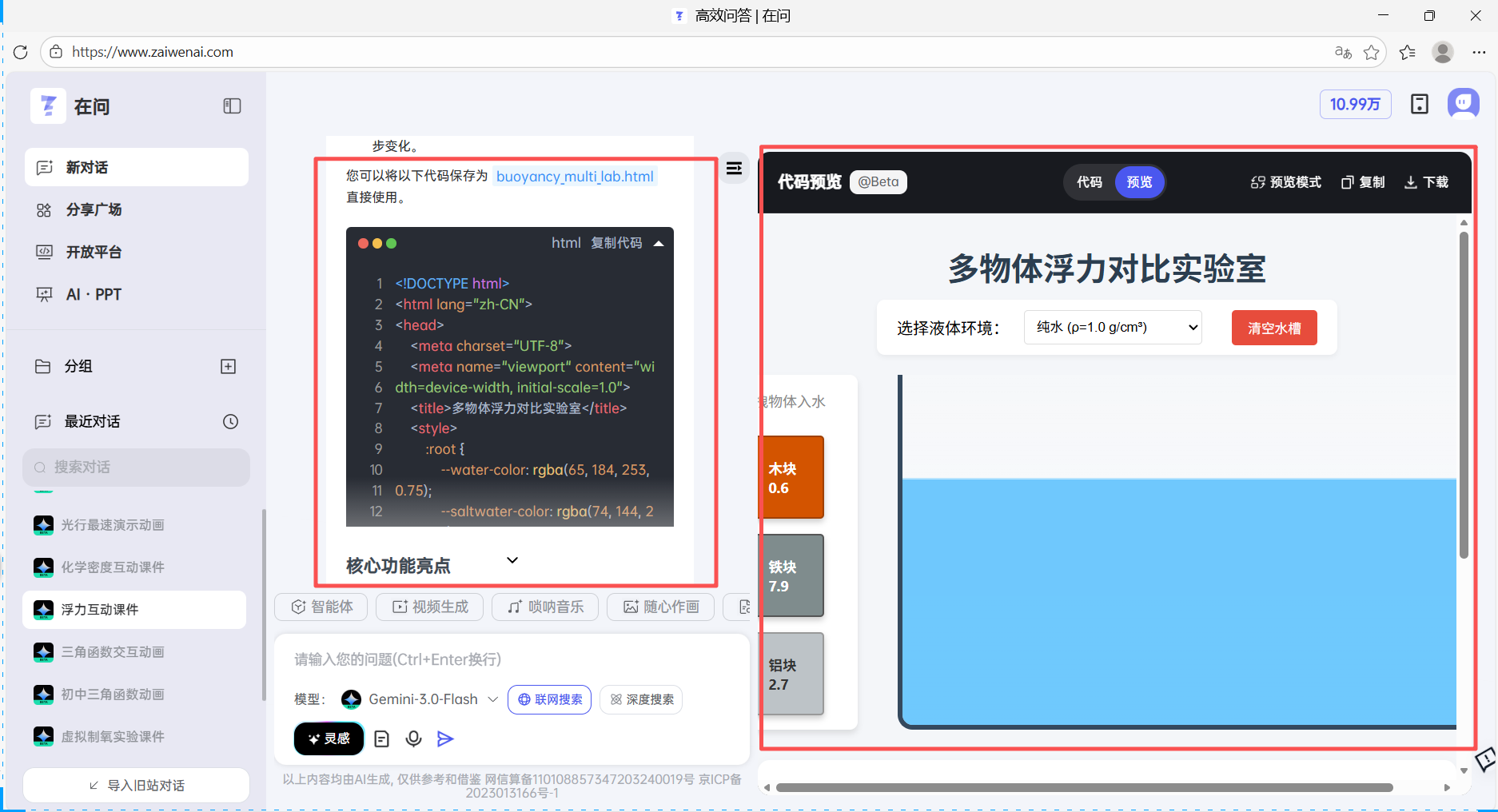The height and width of the screenshot is (812, 1498).
Task: Enable the 深度搜索 option
Action: coord(640,699)
